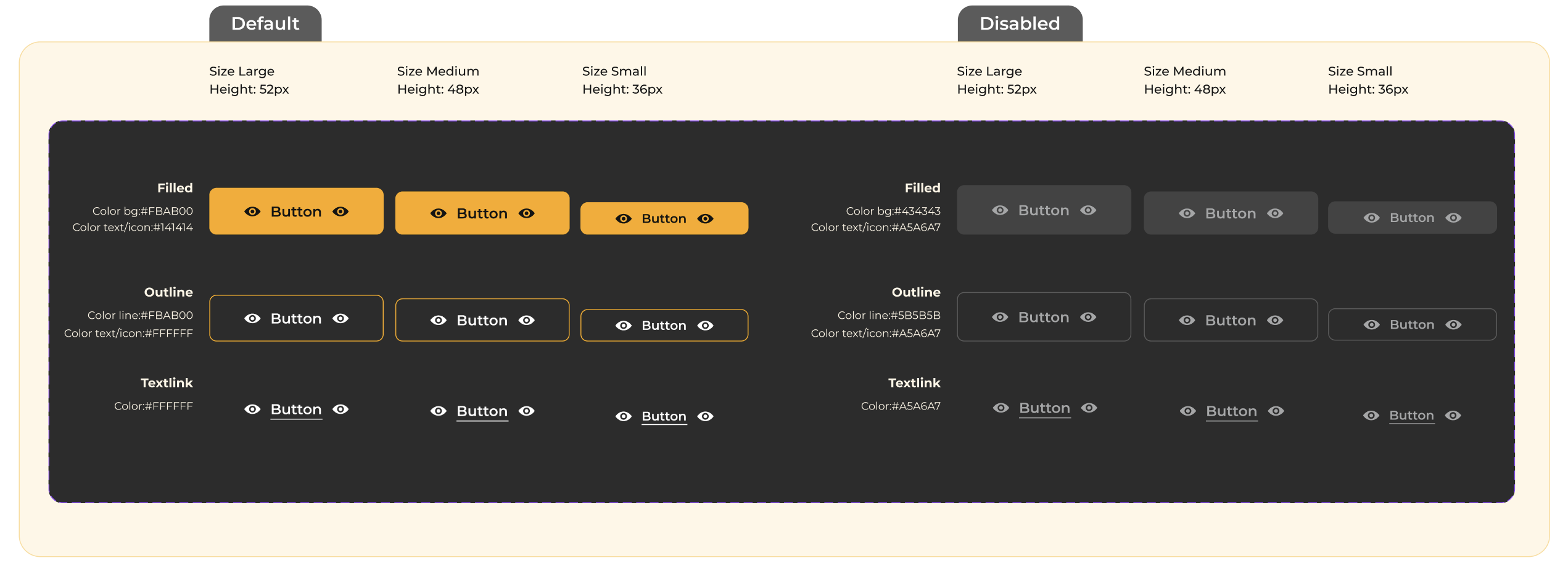Click left eye icon in Default medium Filled button
The height and width of the screenshot is (571, 1568).
coord(439,213)
